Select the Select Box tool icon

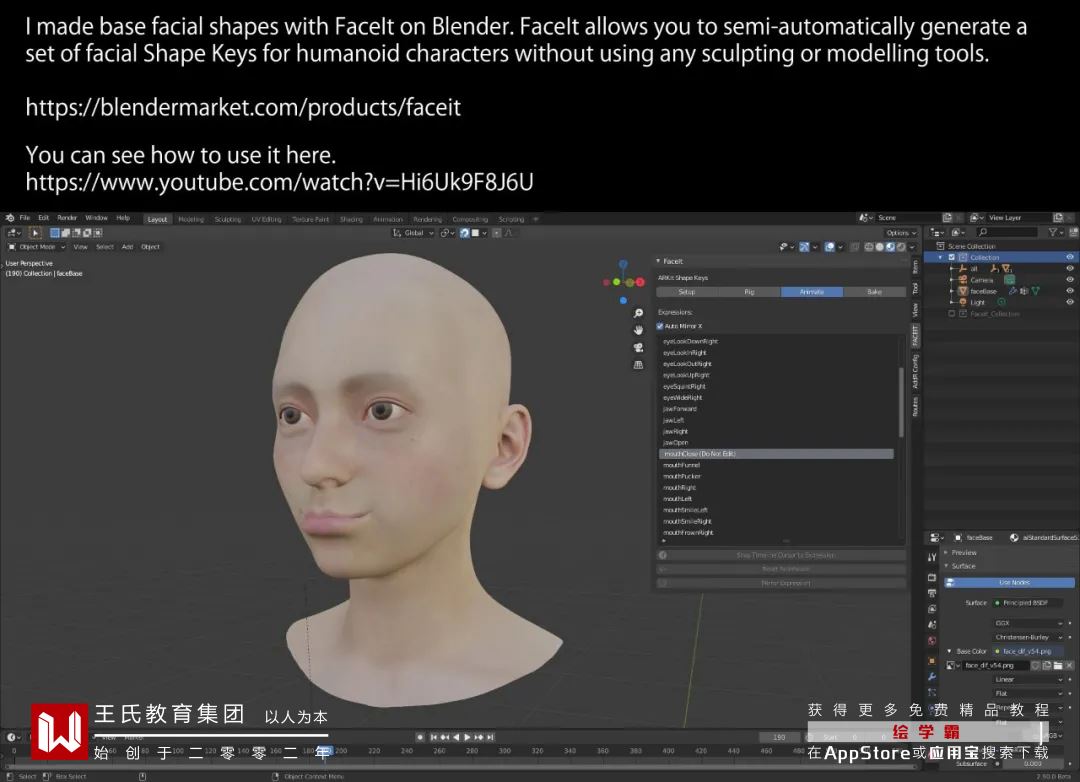(x=34, y=233)
